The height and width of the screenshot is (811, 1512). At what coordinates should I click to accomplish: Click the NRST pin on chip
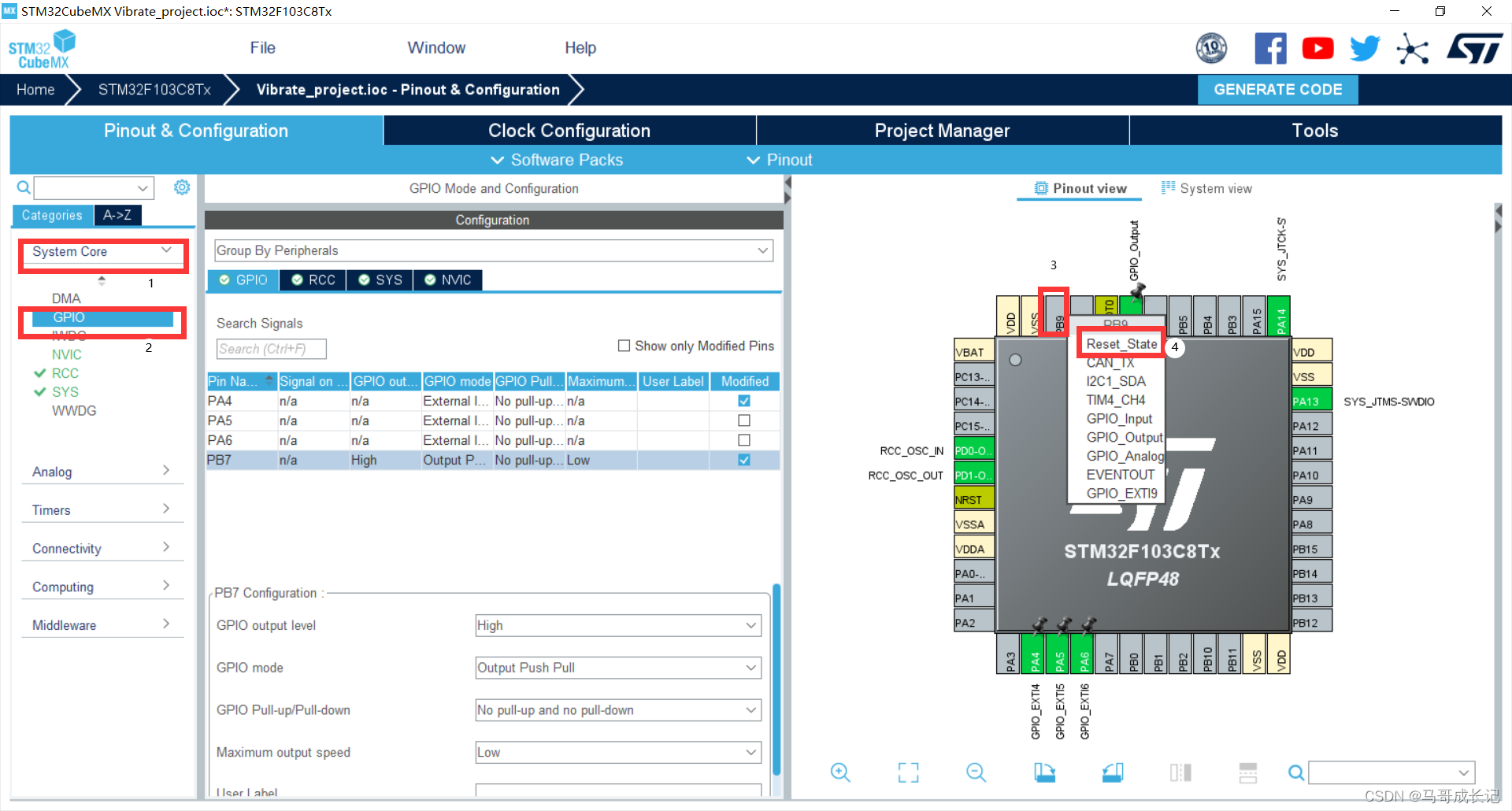tap(974, 499)
